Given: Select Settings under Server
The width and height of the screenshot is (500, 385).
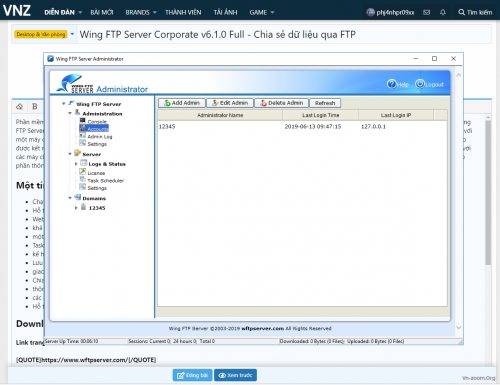Looking at the screenshot, I should (97, 188).
